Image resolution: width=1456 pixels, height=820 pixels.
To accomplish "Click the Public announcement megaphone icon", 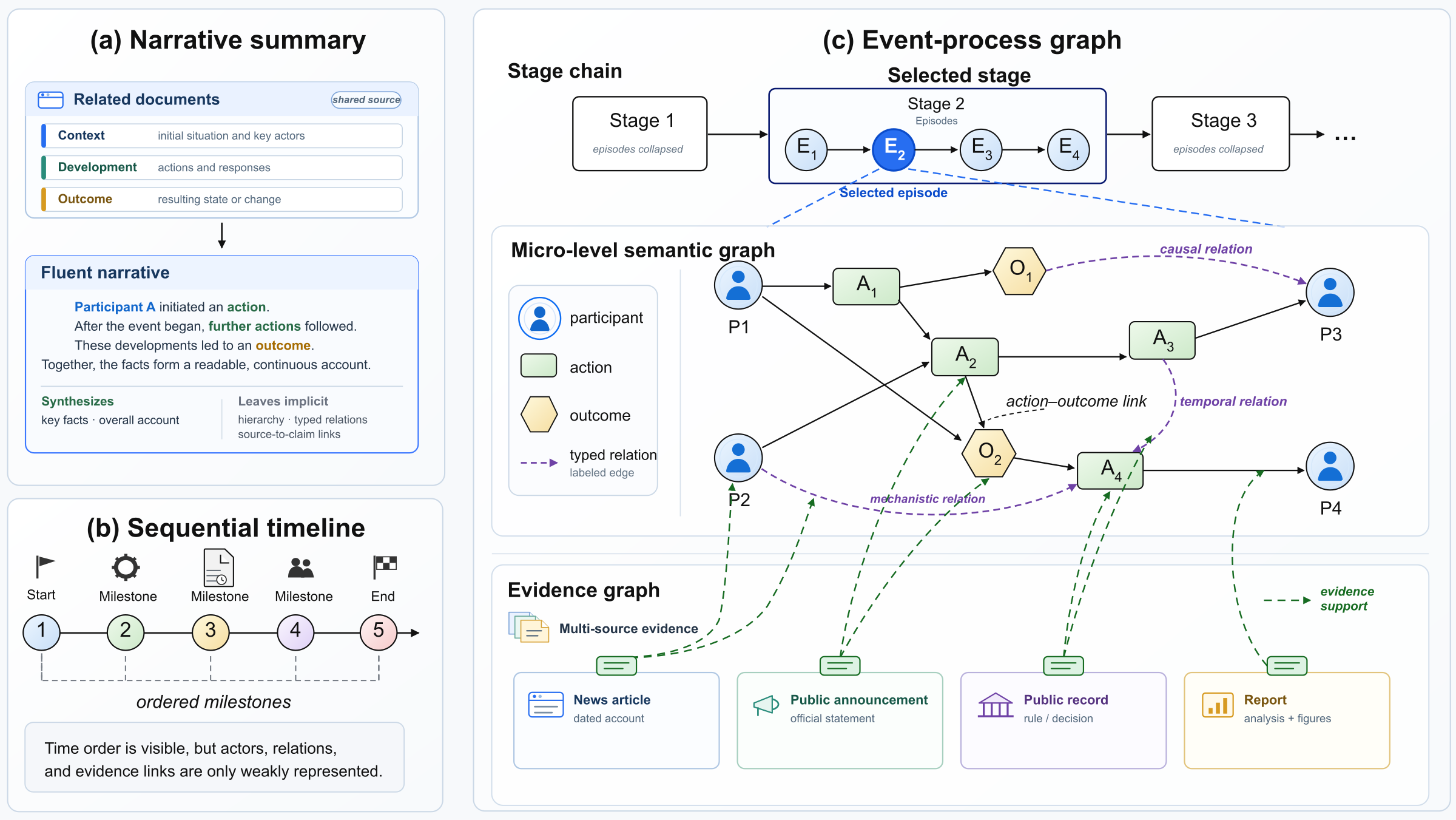I will [x=766, y=705].
